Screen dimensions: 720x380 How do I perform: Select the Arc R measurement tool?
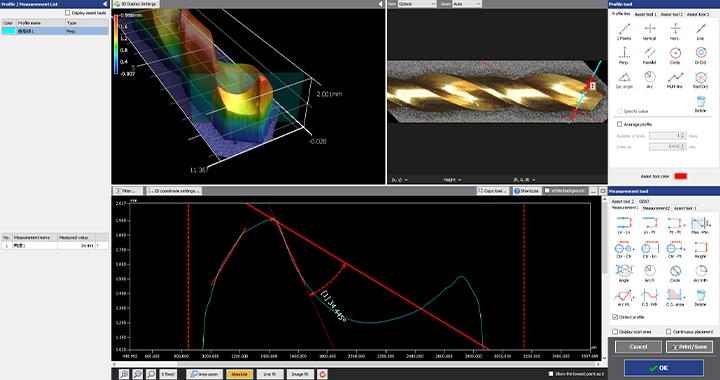(649, 274)
